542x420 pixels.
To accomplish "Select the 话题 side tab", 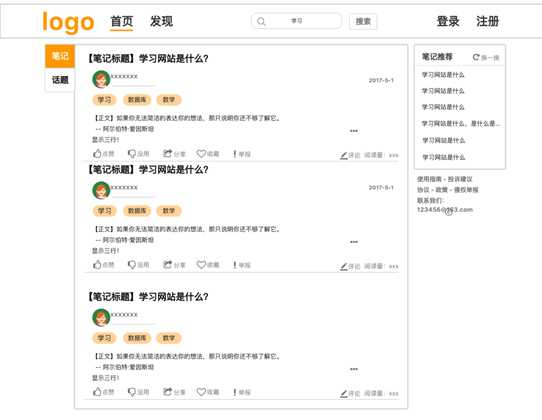I will pyautogui.click(x=60, y=80).
